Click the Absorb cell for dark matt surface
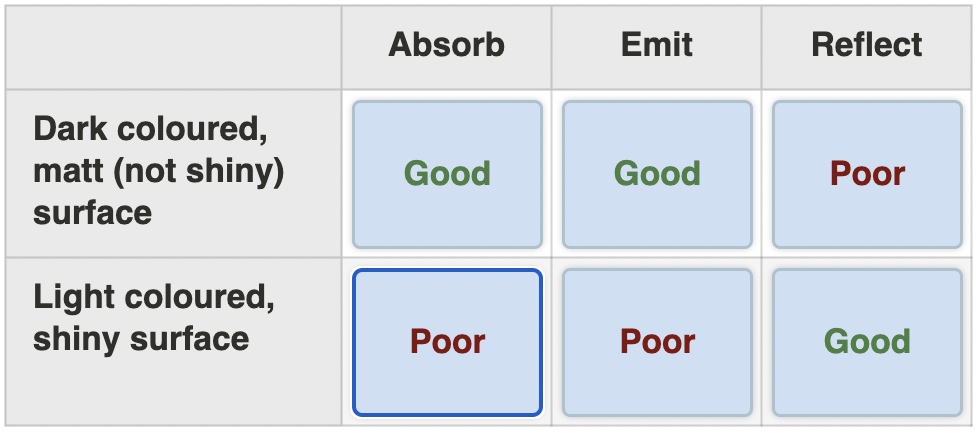 [447, 174]
